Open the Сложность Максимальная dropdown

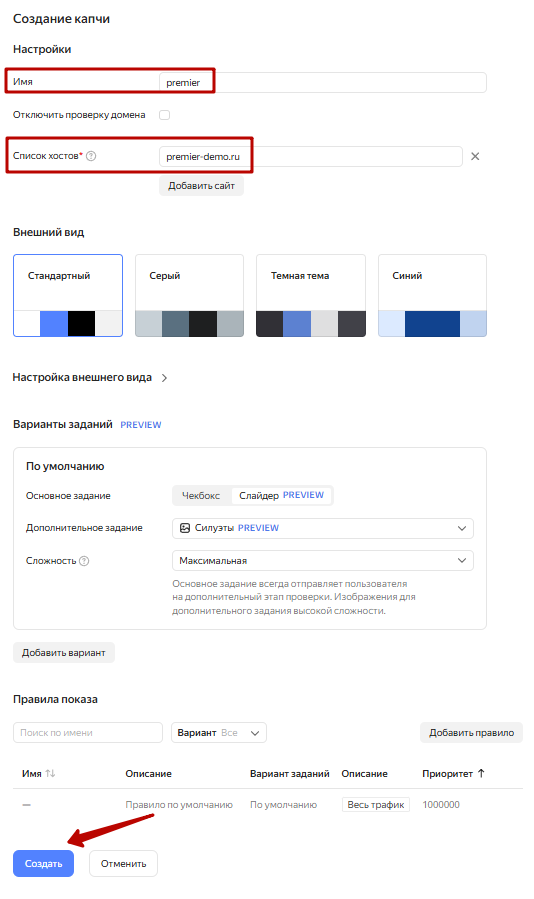pos(323,561)
